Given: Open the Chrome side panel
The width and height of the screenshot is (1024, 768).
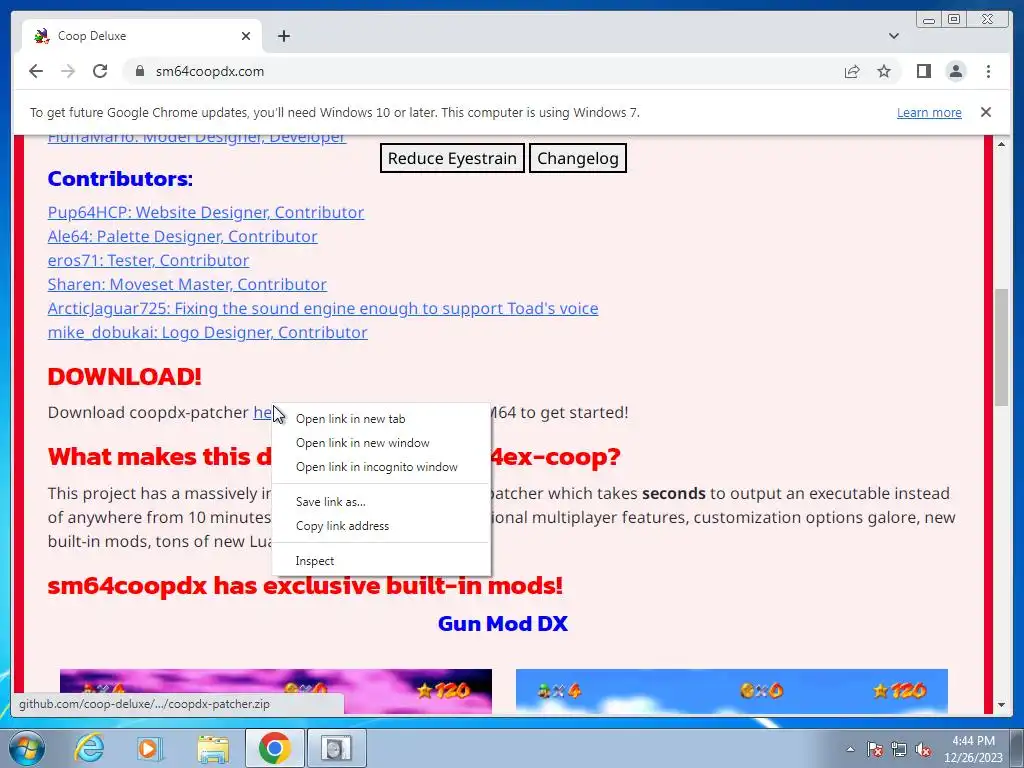Looking at the screenshot, I should [923, 71].
